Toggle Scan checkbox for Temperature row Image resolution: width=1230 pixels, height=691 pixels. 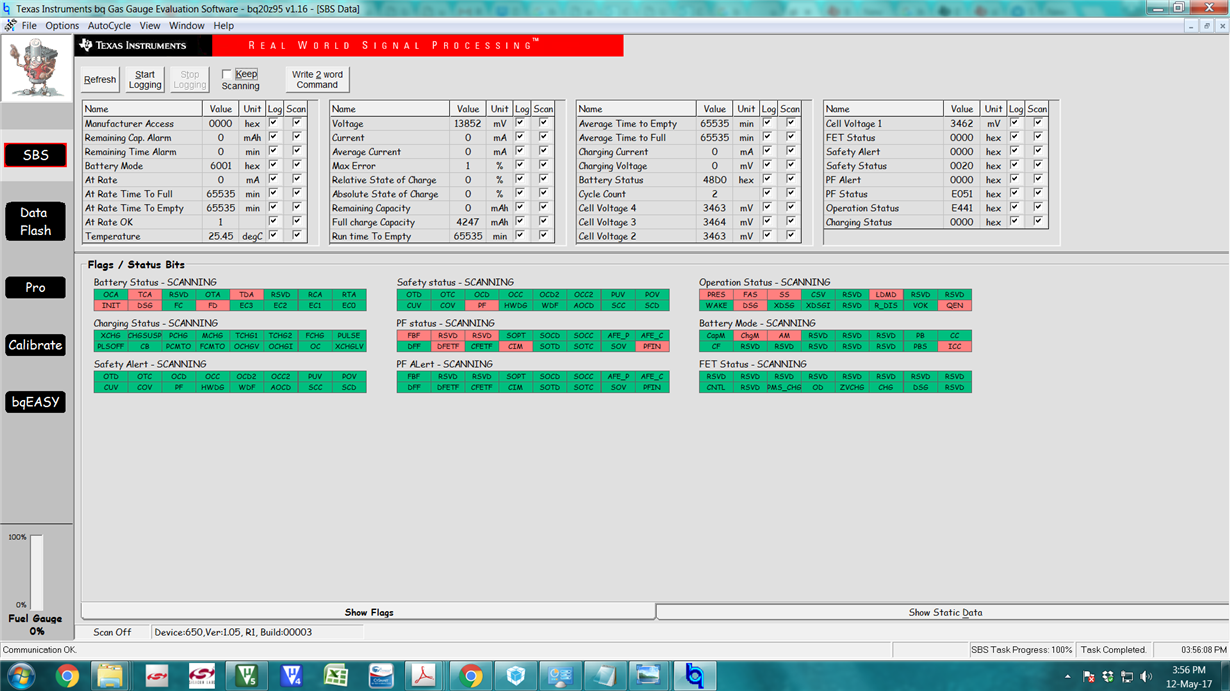coord(297,236)
